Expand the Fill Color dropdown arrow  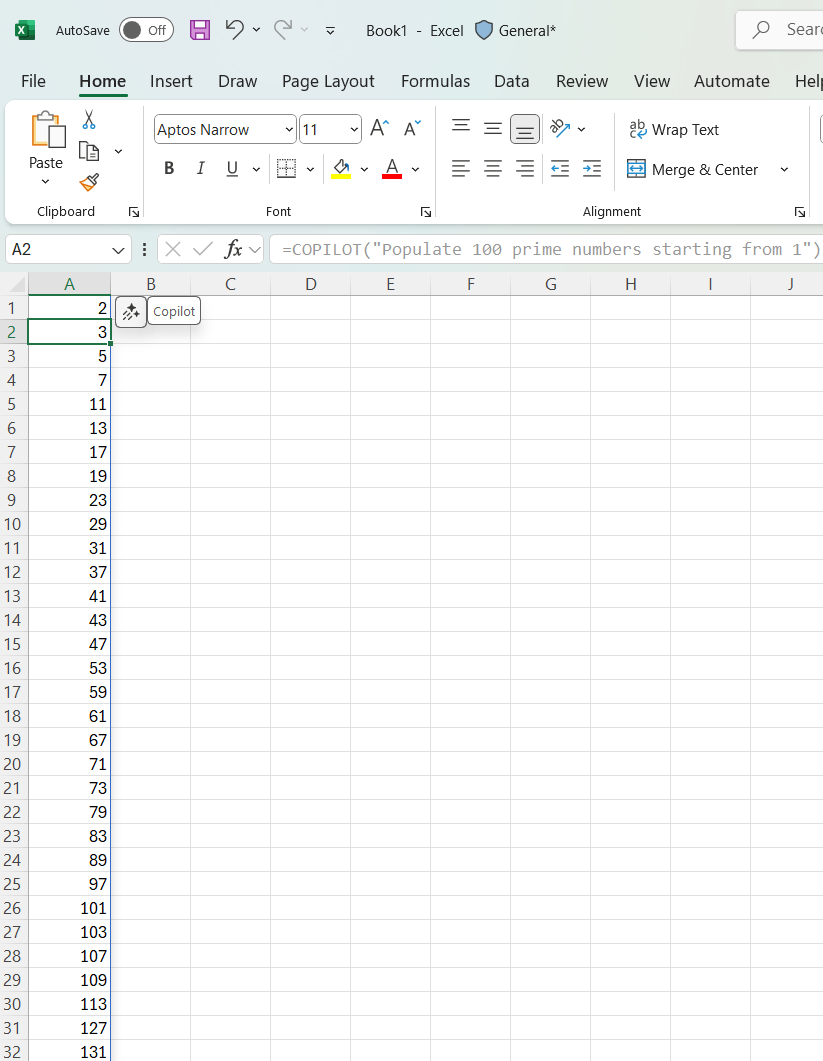pos(363,168)
